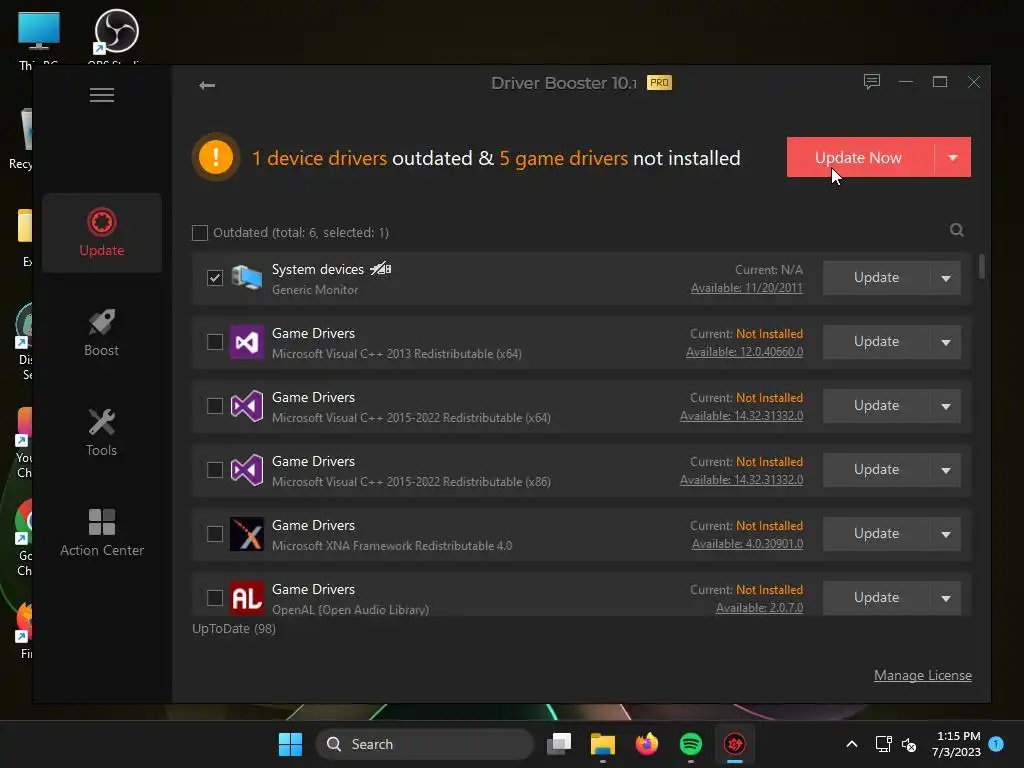
Task: Click the XNA Framework icon
Action: pyautogui.click(x=247, y=534)
